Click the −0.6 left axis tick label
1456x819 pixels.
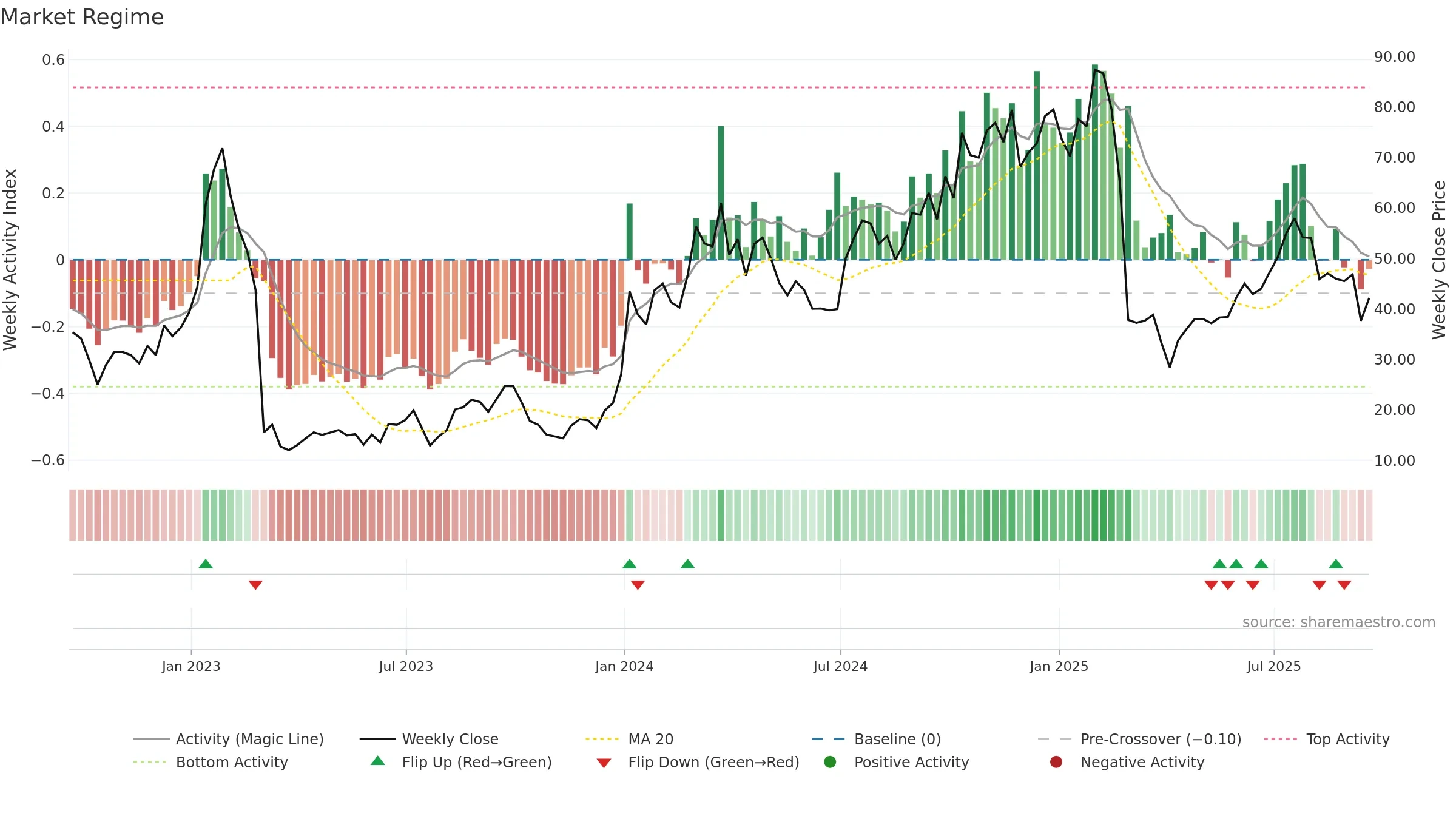point(48,460)
